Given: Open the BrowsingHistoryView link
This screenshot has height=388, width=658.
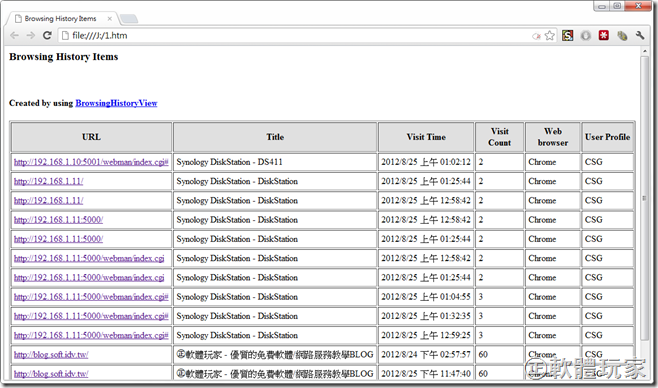Looking at the screenshot, I should [116, 103].
